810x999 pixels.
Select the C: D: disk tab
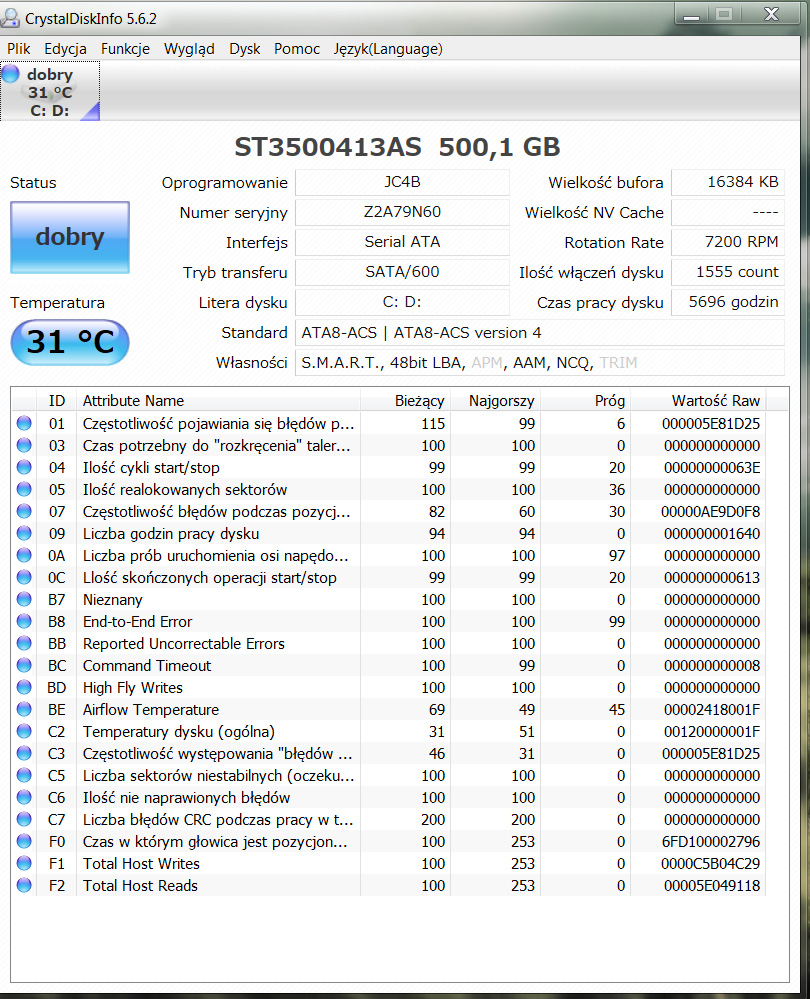pos(50,92)
